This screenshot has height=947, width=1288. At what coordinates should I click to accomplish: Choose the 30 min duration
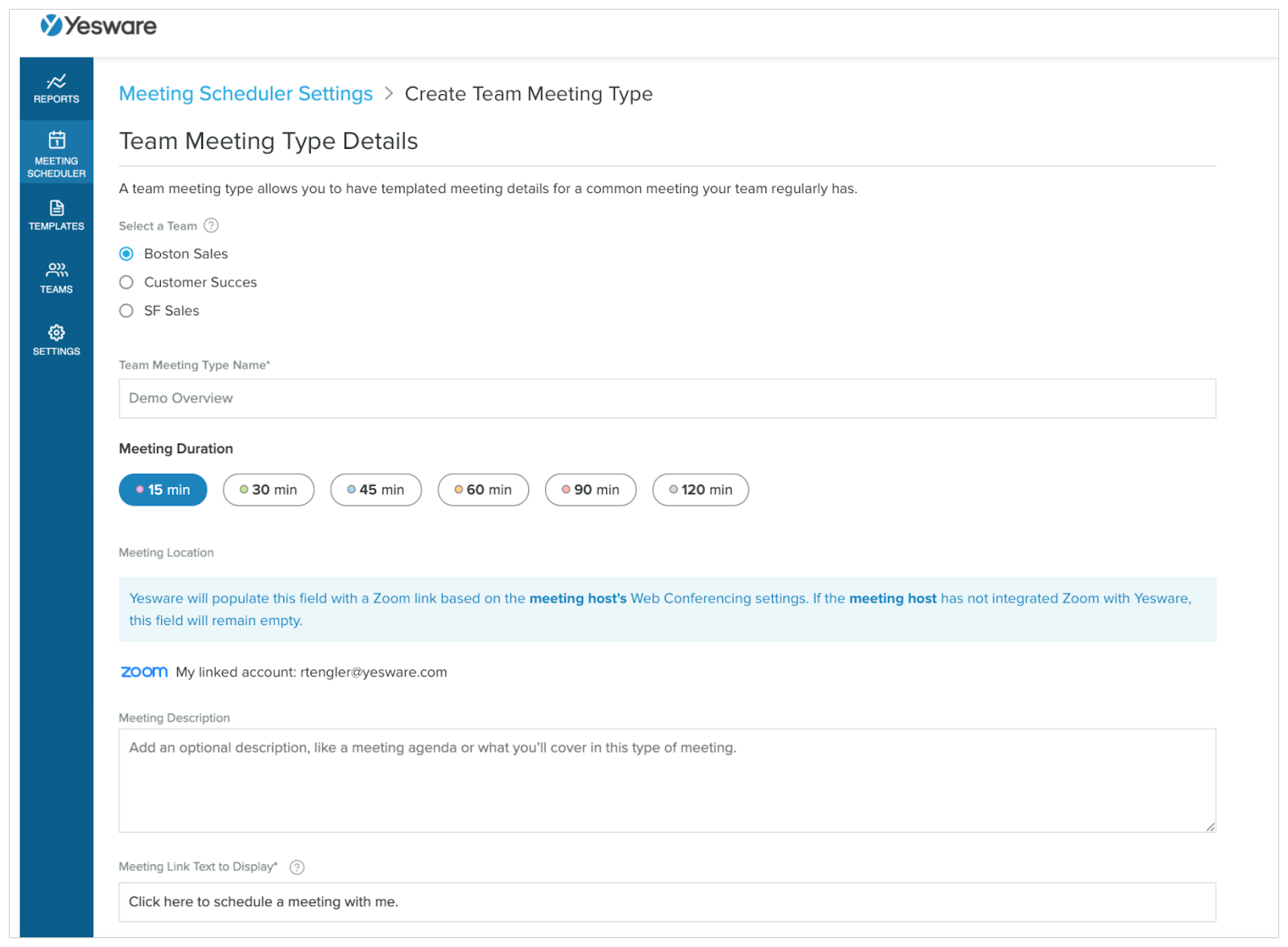coord(268,490)
